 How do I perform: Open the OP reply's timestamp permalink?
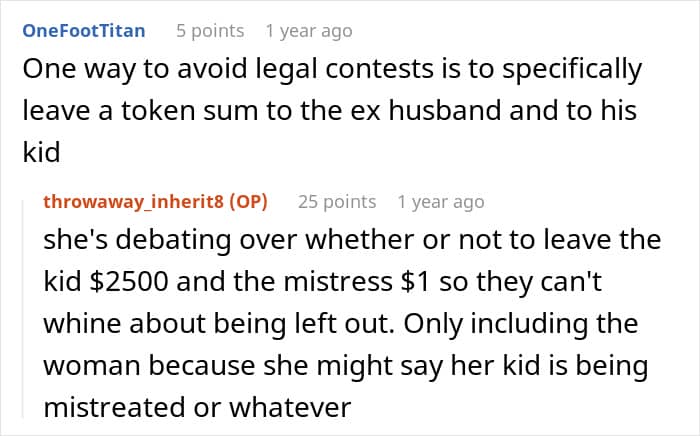440,201
